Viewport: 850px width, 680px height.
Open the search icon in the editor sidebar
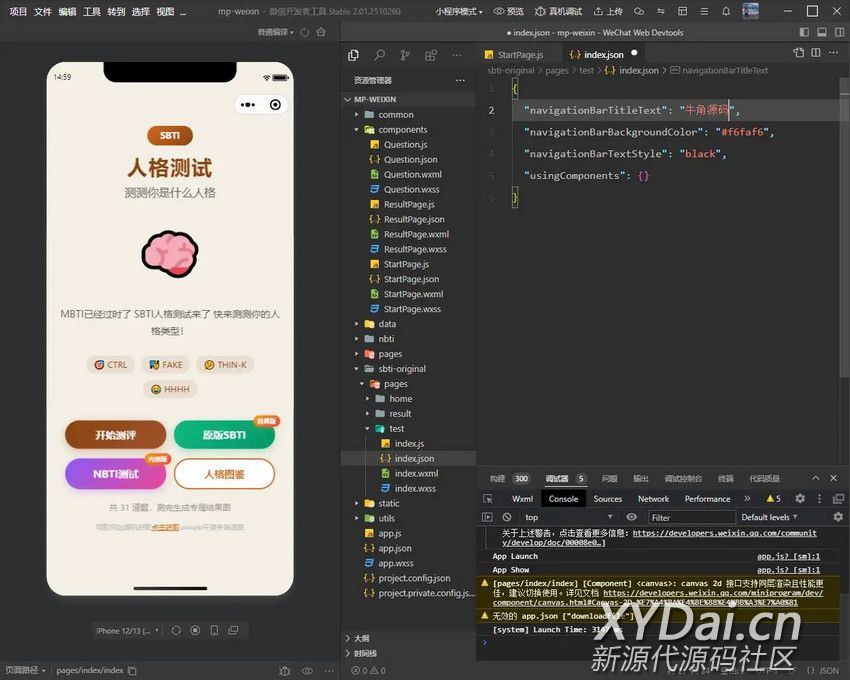tap(379, 55)
